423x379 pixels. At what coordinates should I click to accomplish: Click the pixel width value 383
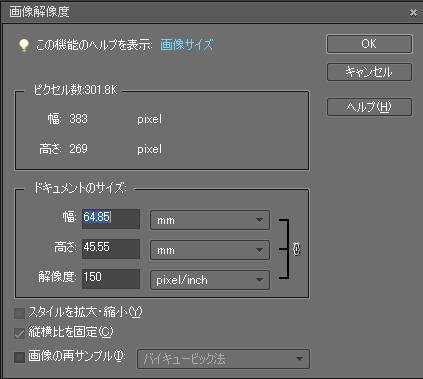78,119
